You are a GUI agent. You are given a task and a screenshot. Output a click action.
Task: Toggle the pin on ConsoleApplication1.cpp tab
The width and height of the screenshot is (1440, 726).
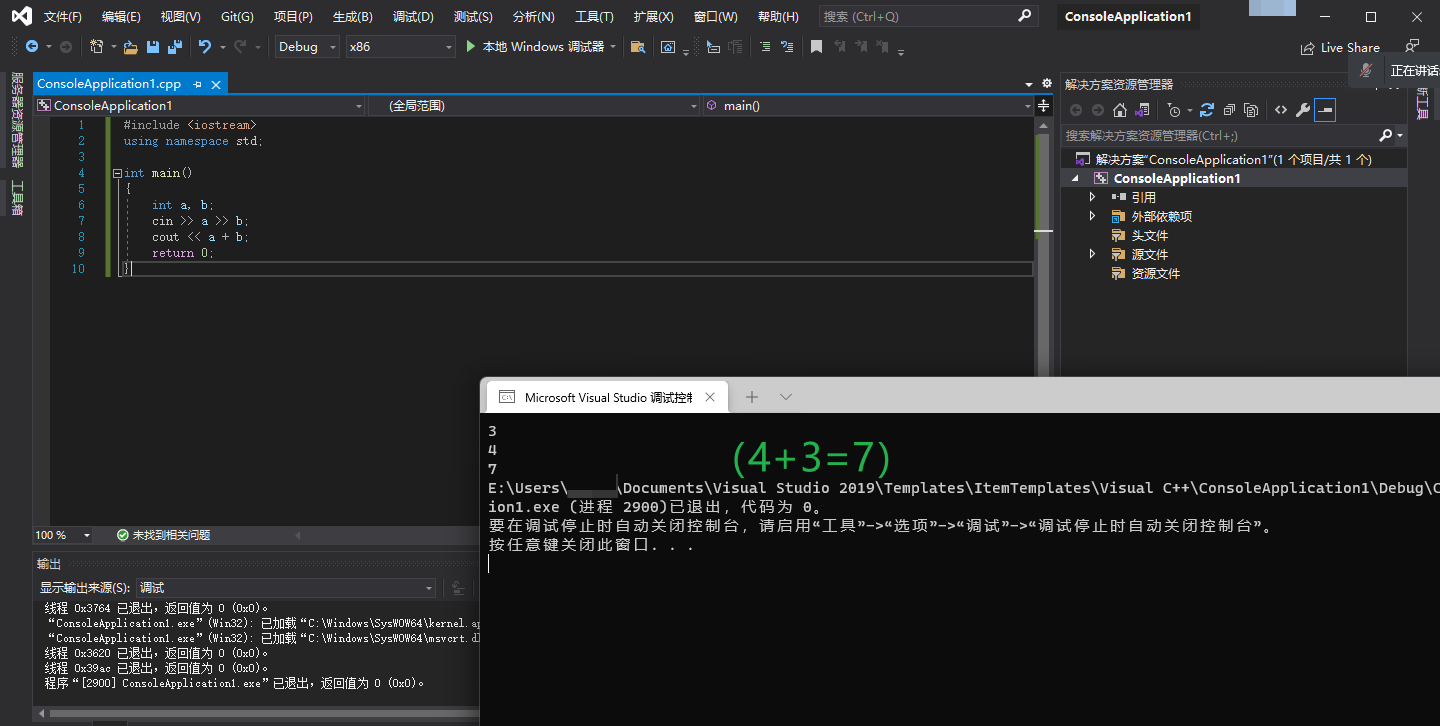pyautogui.click(x=197, y=84)
